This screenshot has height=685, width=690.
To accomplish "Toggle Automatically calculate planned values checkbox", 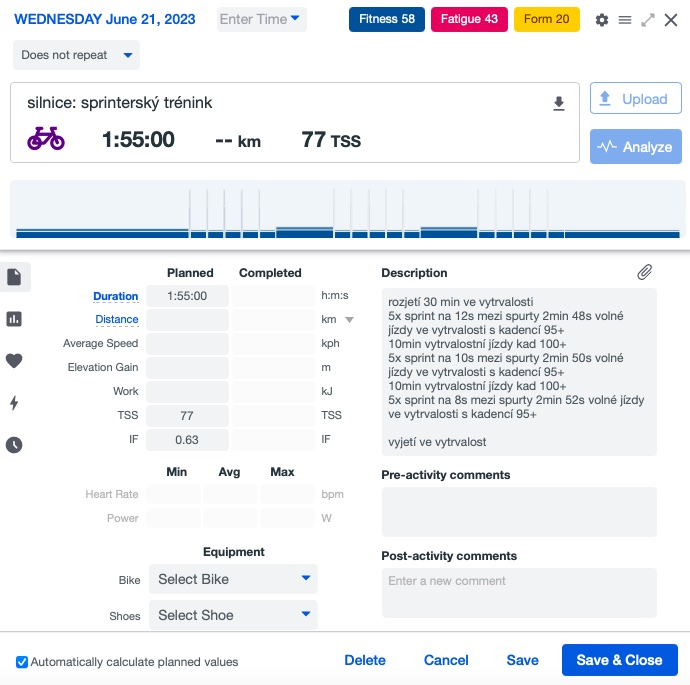I will click(22, 662).
